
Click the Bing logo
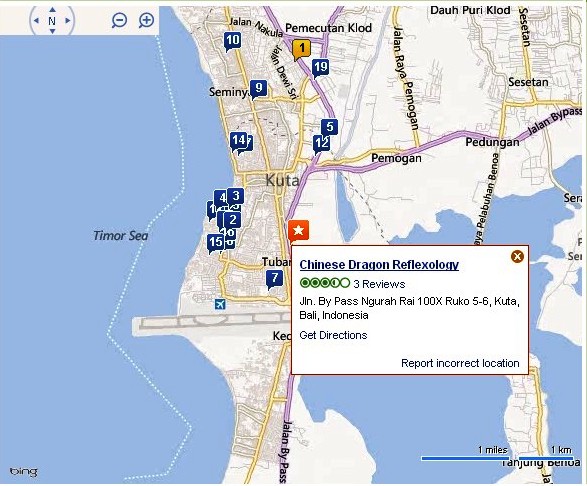(x=24, y=472)
